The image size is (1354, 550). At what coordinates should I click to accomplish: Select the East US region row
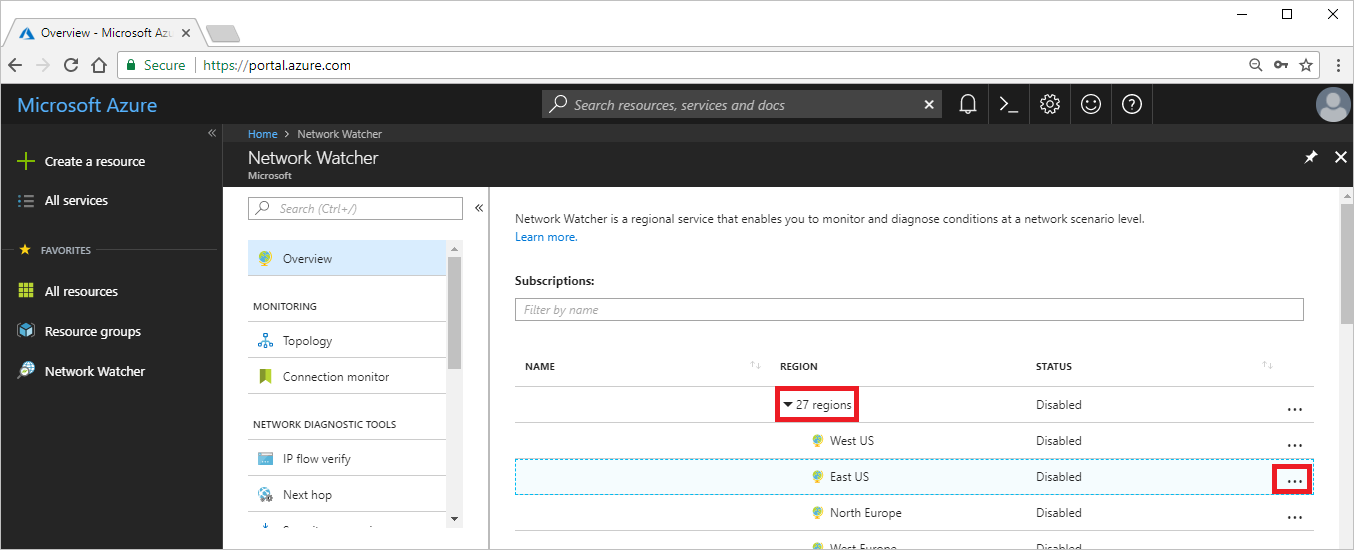(x=914, y=477)
